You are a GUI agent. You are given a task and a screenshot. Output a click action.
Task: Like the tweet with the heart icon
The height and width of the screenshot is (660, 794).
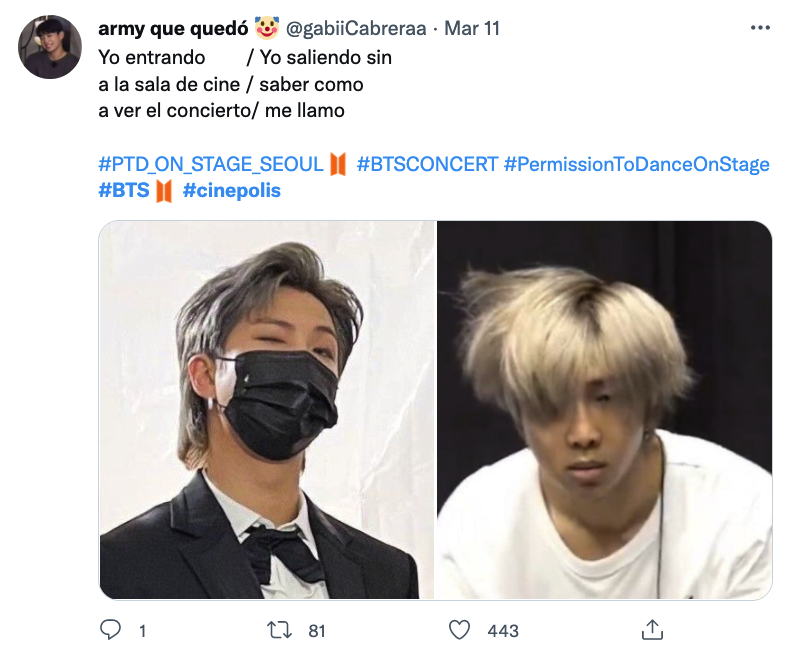[x=459, y=630]
